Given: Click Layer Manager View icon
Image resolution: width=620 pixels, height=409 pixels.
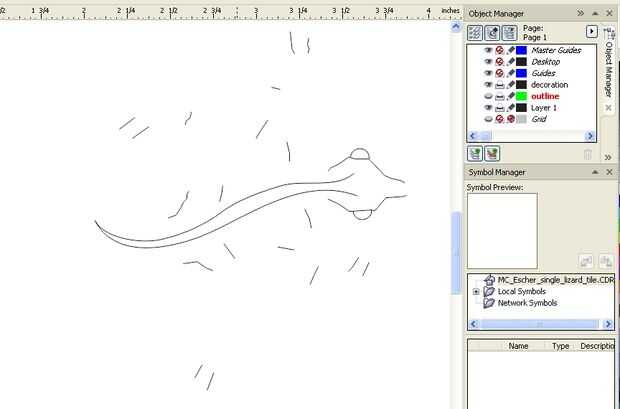Looking at the screenshot, I should 509,33.
